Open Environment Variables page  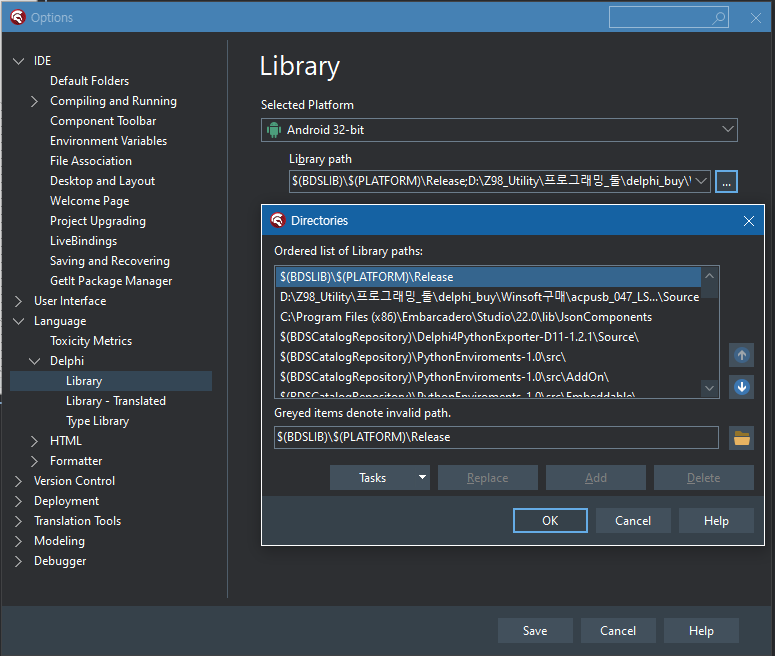click(108, 141)
